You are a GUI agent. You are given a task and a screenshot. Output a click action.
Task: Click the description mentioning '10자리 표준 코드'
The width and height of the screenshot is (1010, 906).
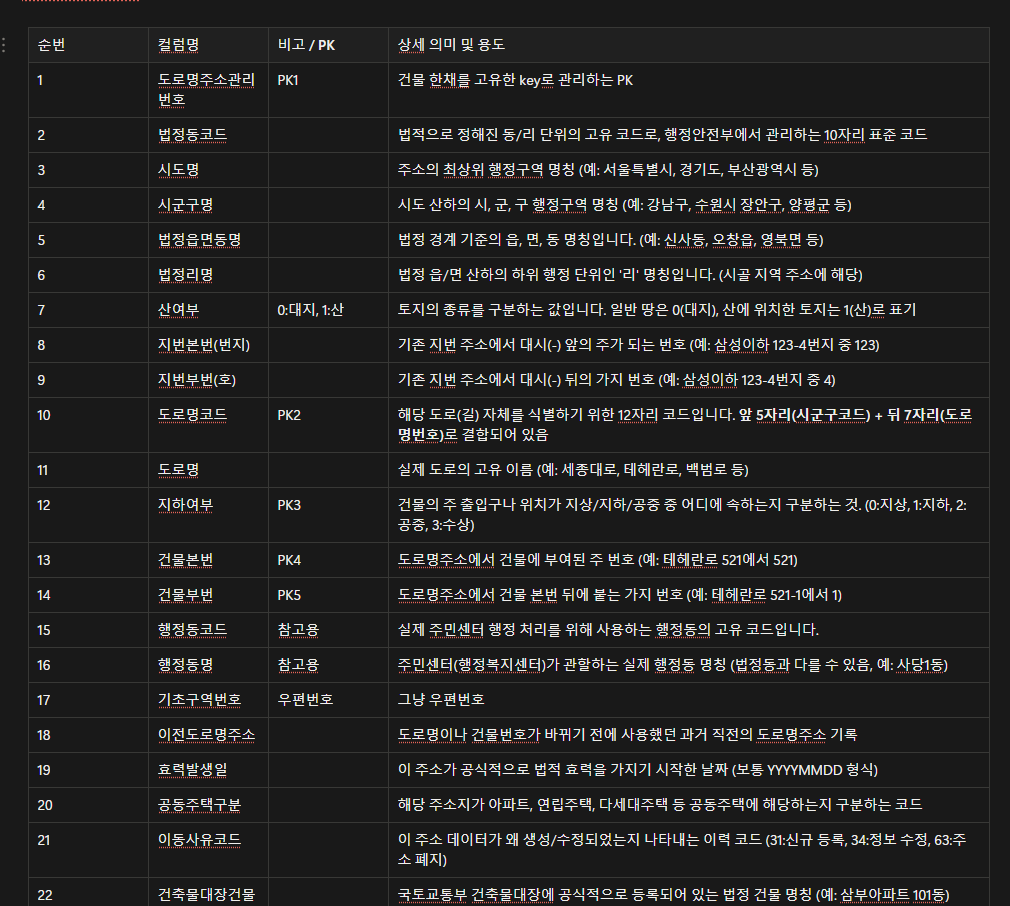tap(689, 135)
